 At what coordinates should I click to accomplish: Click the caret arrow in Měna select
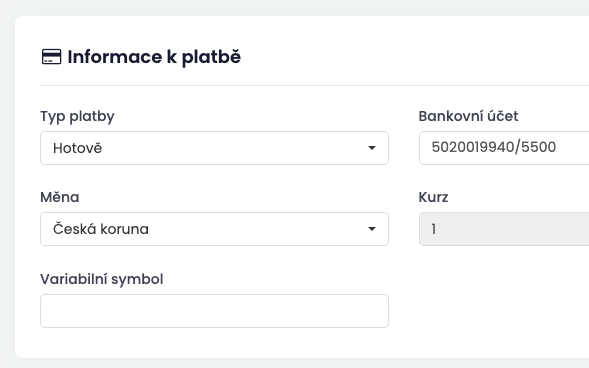click(372, 229)
